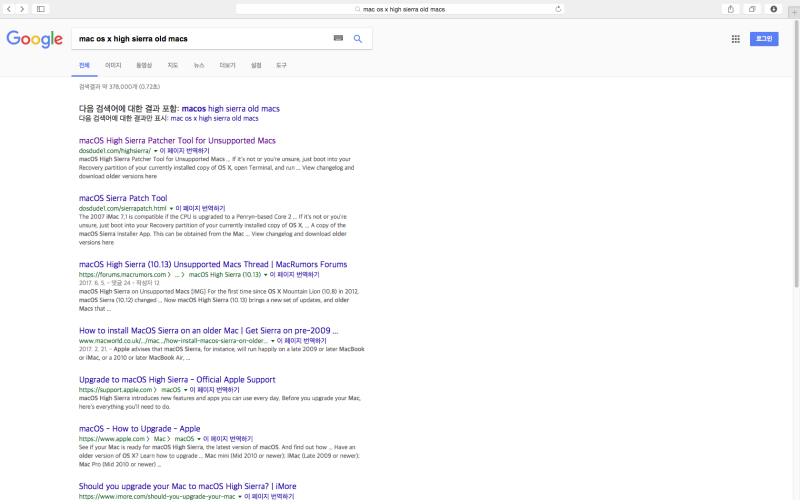Open 'Upgrade to macOS High Sierra - Official Apple Support'

(x=177, y=380)
